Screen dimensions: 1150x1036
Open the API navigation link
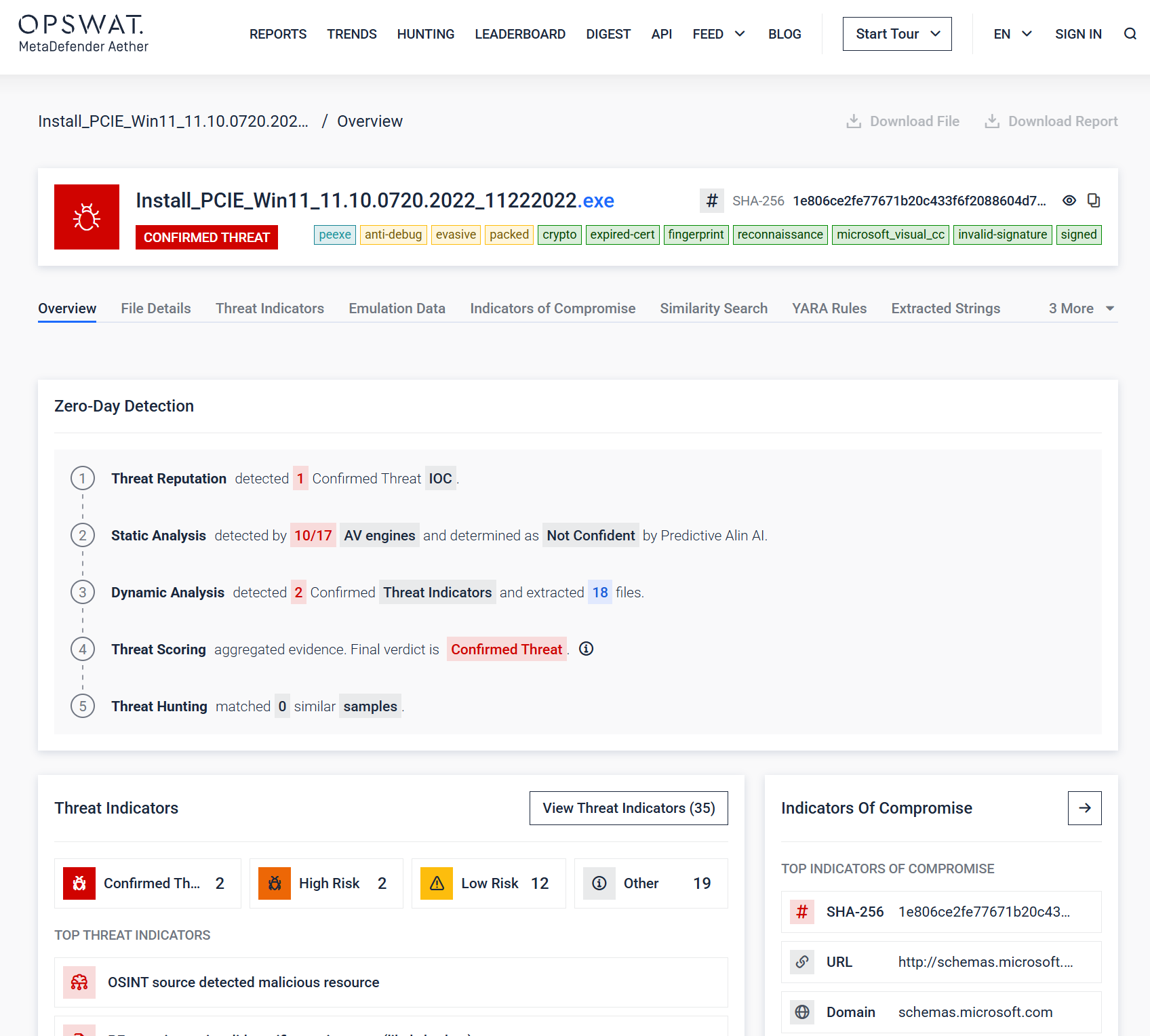662,34
